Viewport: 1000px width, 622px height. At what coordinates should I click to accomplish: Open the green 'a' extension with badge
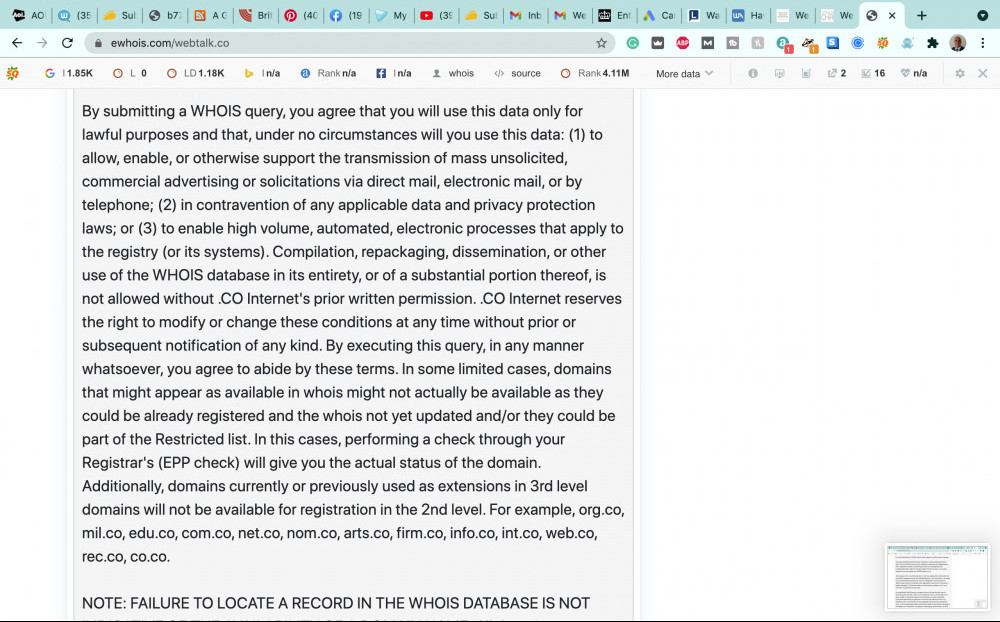(783, 43)
